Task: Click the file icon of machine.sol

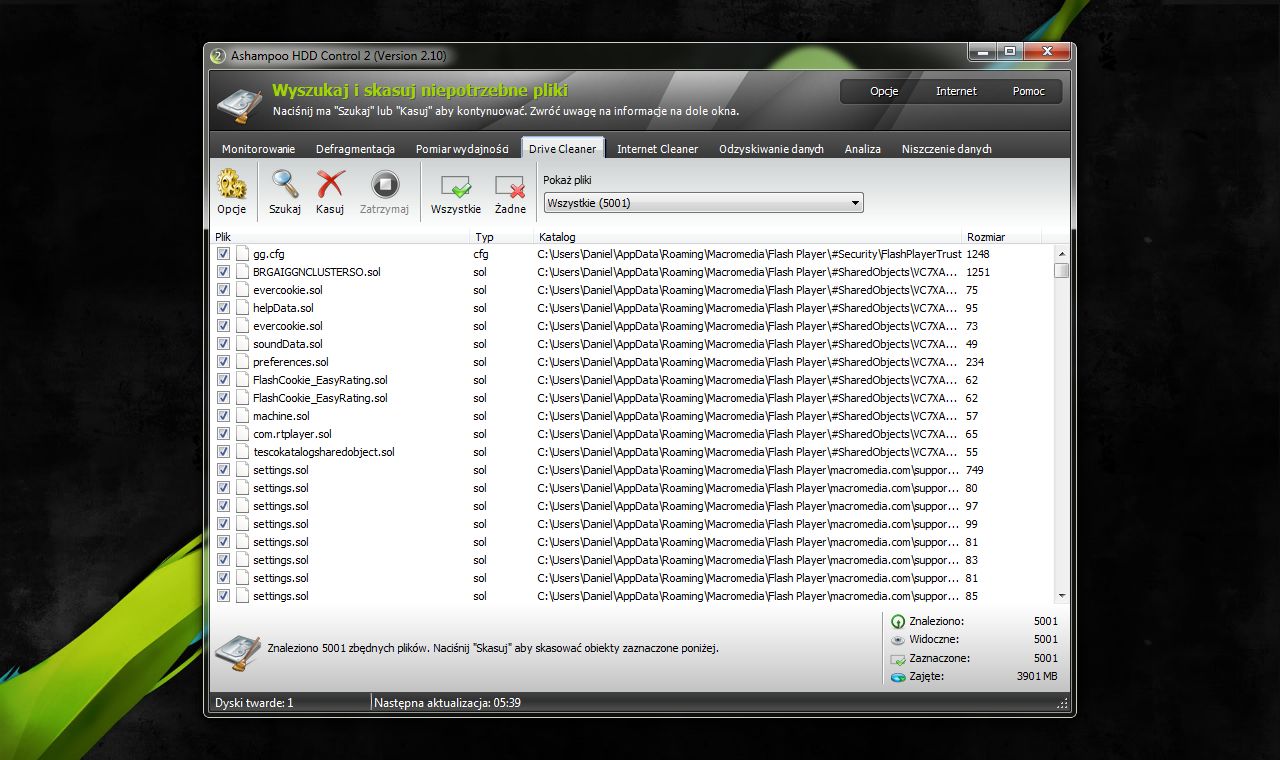Action: pos(242,416)
